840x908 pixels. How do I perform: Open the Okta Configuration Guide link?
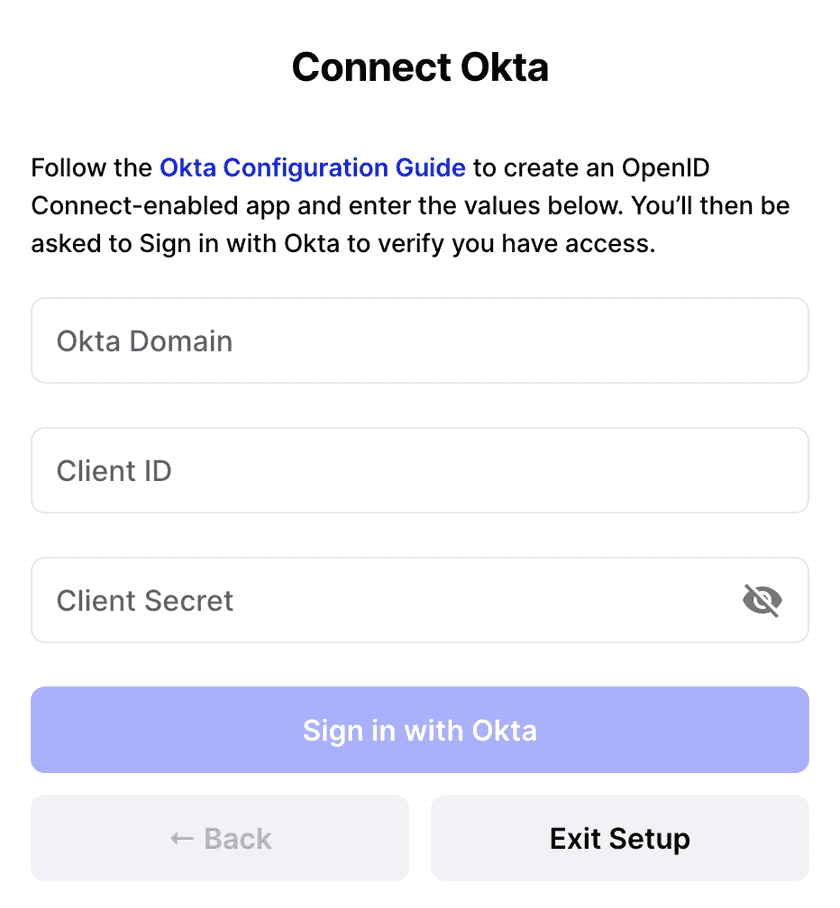click(312, 167)
